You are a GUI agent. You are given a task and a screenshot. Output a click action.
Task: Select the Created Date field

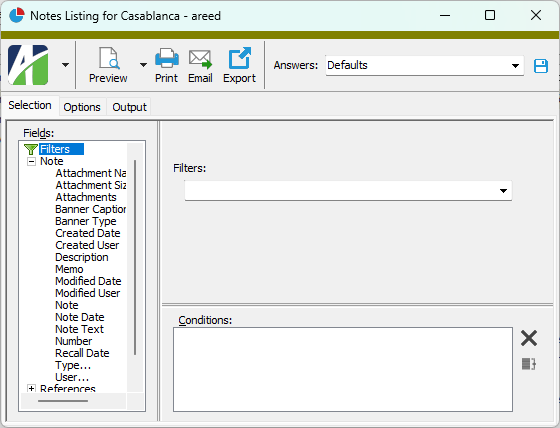[88, 233]
